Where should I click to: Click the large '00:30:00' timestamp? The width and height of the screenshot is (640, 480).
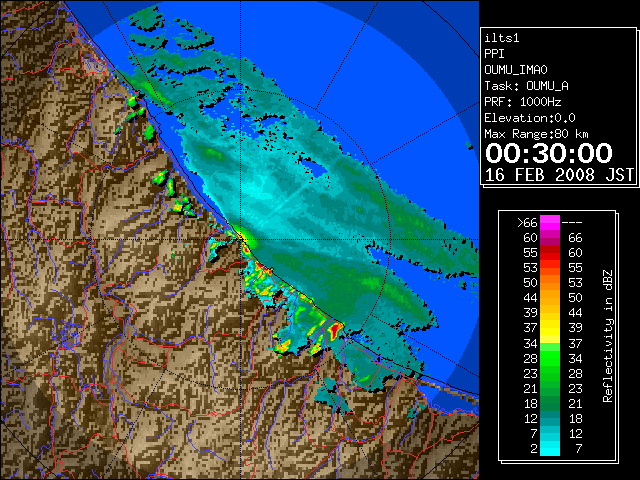(x=549, y=153)
